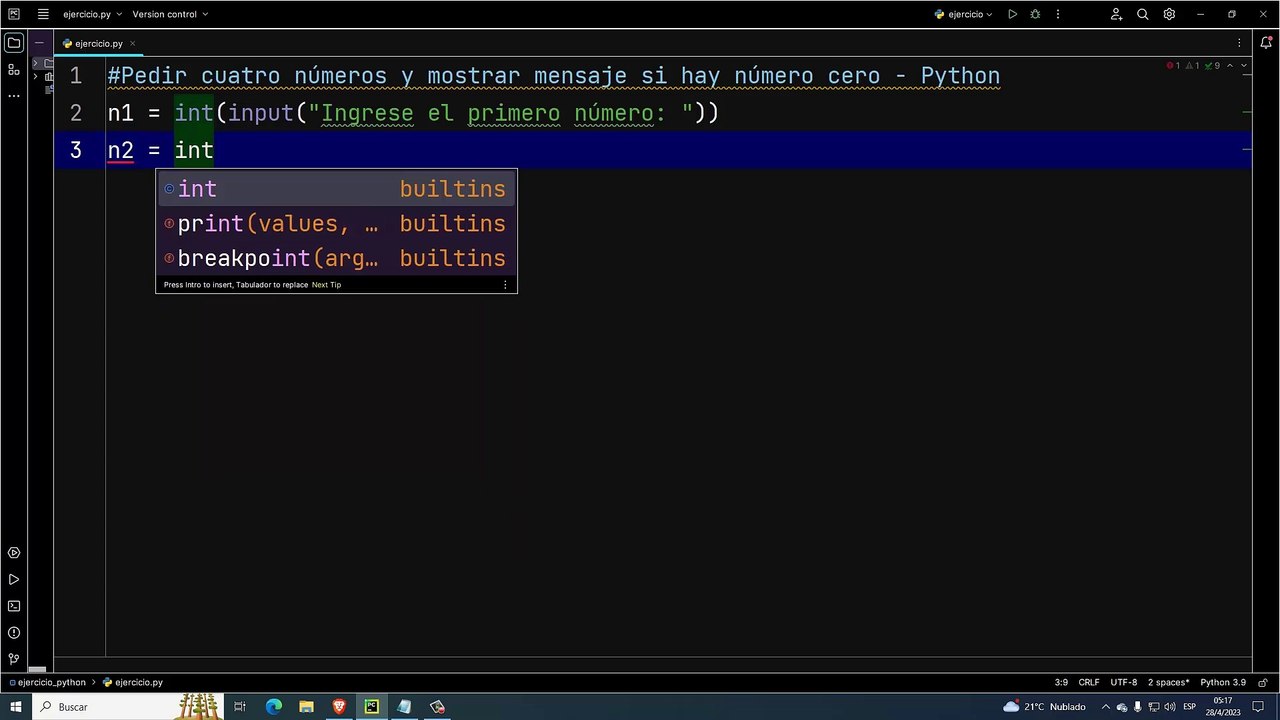
Task: Close the ejercicio.py editor tab
Action: pyautogui.click(x=132, y=44)
